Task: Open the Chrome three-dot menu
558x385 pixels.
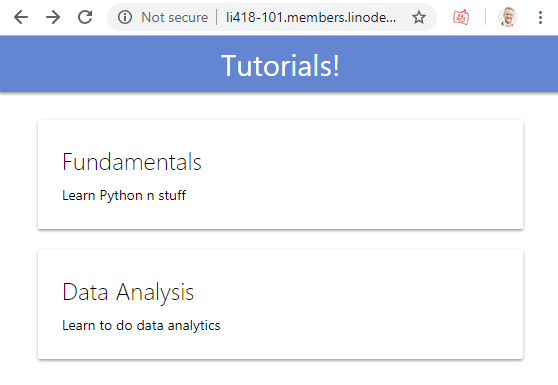Action: [x=540, y=17]
